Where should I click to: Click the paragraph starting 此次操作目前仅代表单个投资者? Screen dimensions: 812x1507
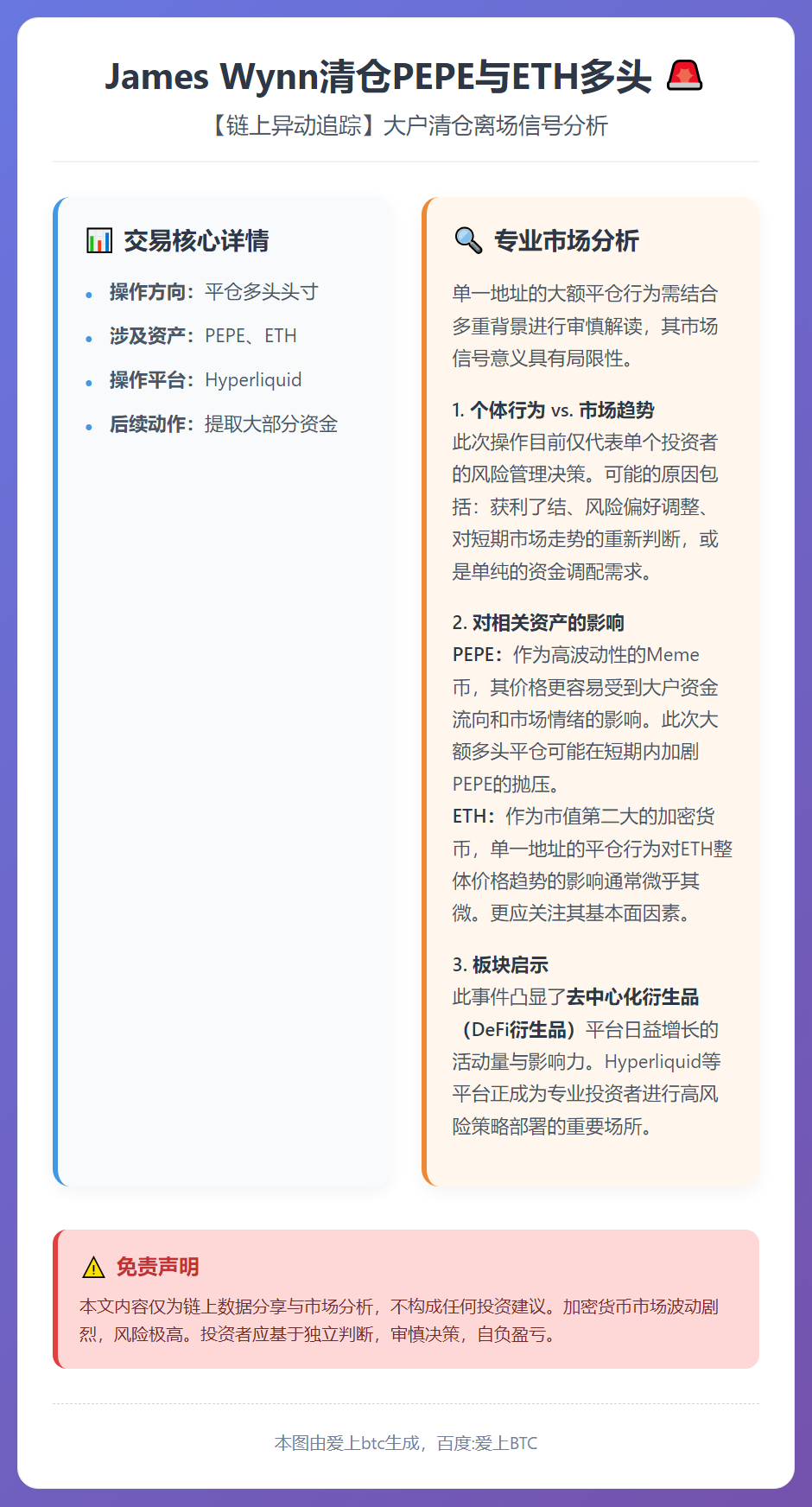pos(586,506)
